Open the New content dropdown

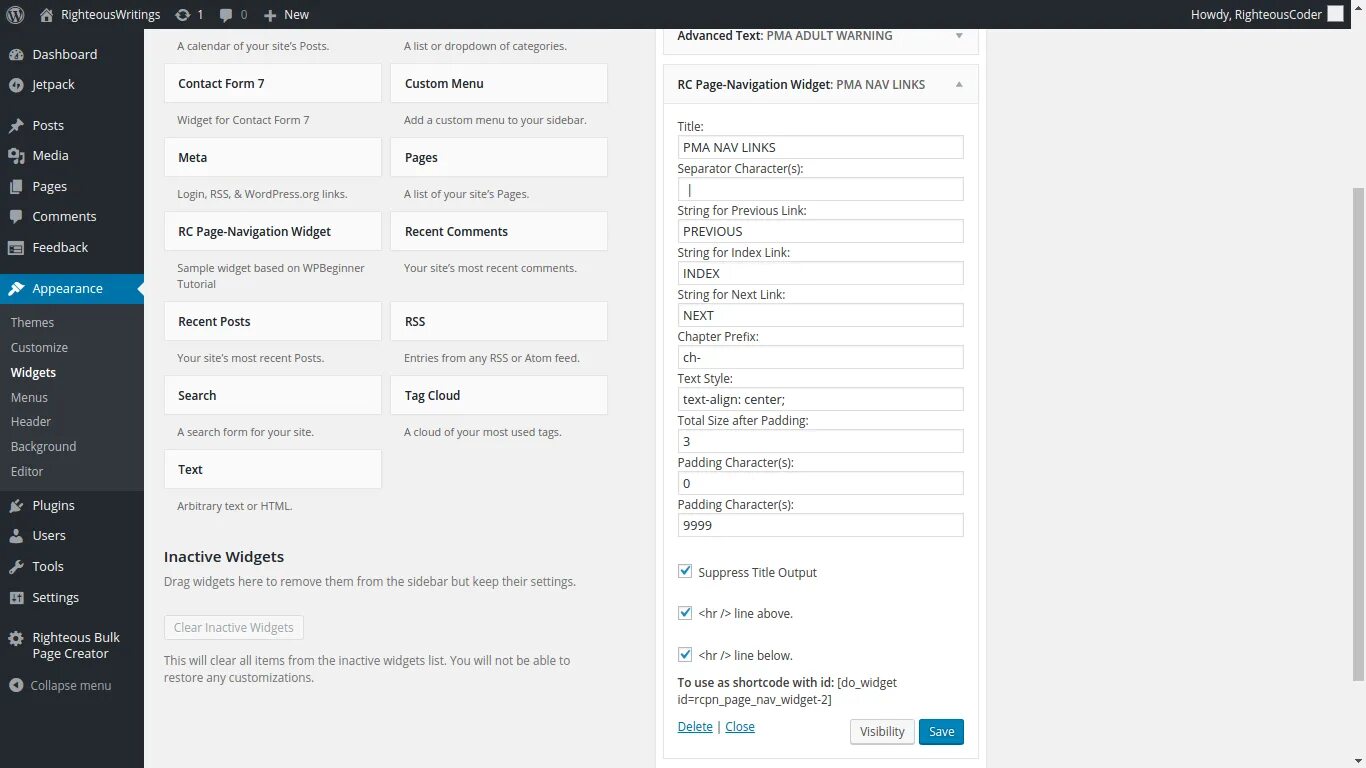point(286,15)
